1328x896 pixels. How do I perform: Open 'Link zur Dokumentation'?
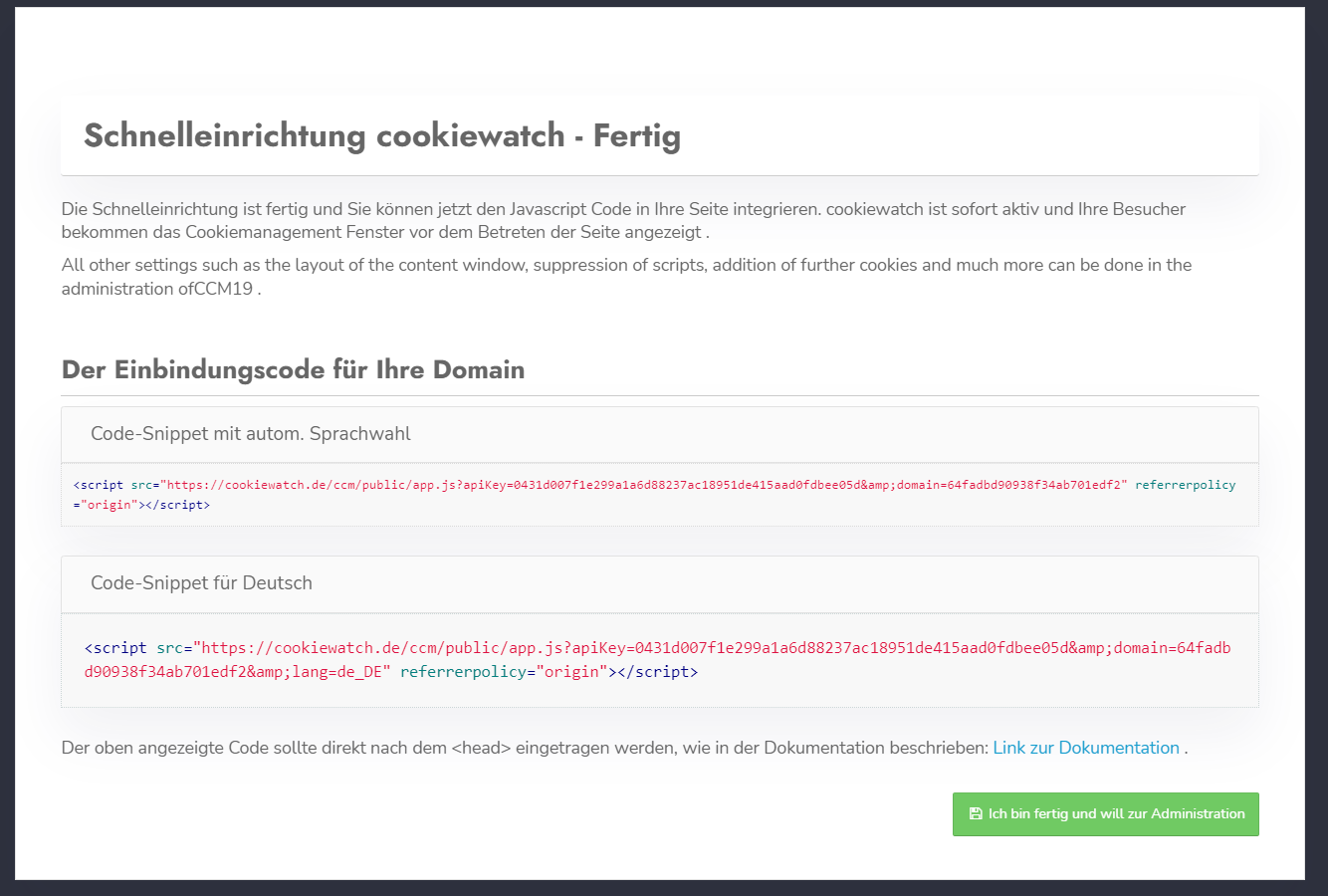(x=1086, y=747)
